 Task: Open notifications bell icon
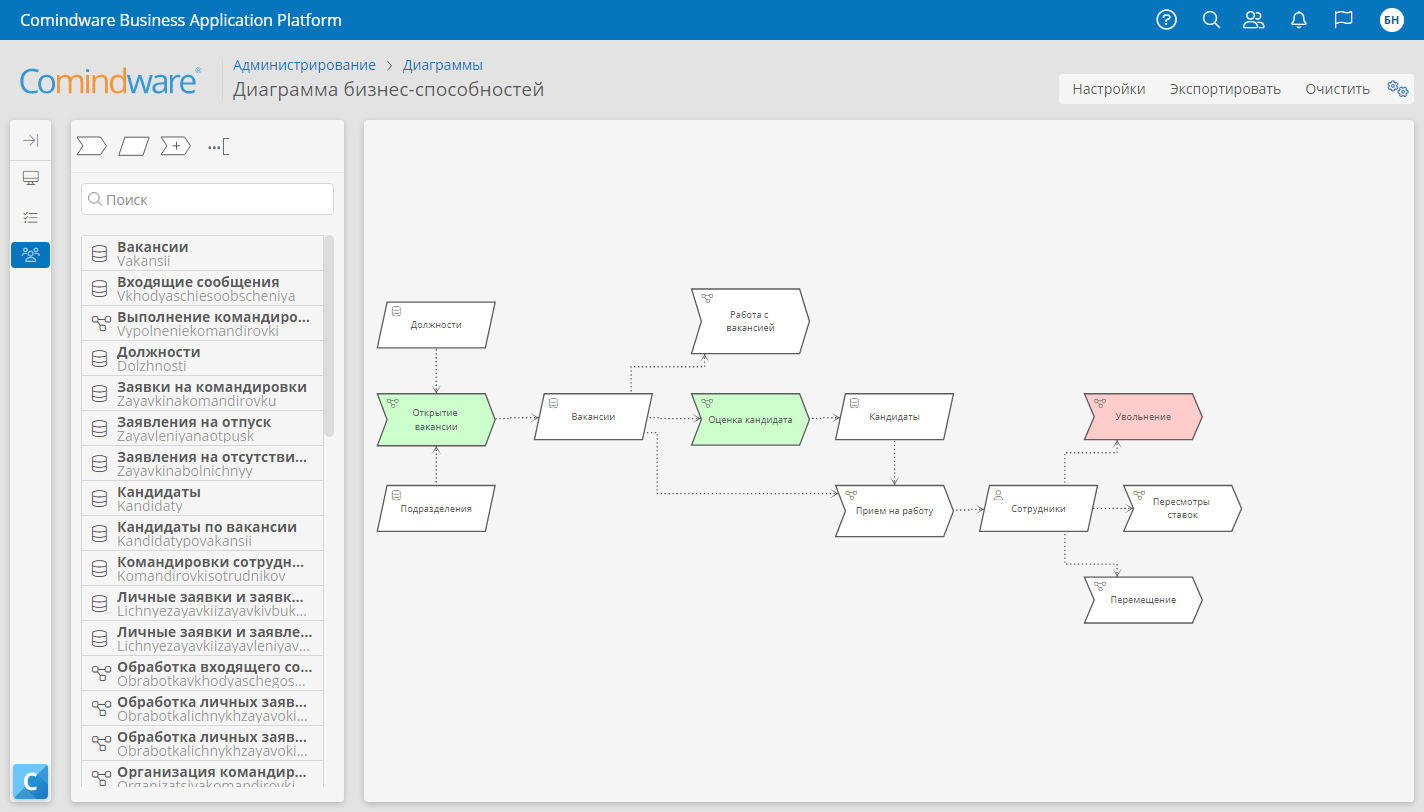(1299, 20)
